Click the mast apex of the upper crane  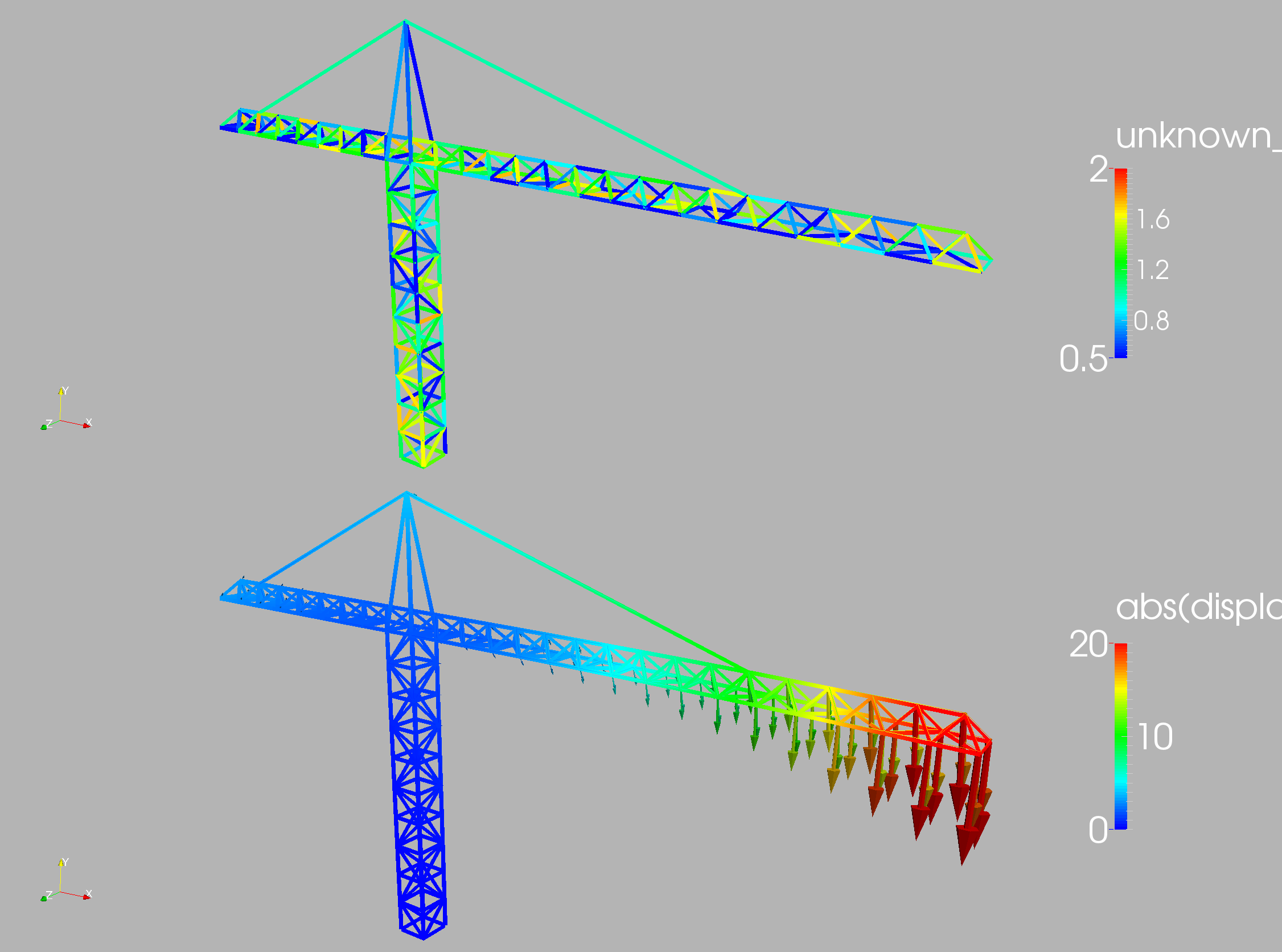point(405,22)
